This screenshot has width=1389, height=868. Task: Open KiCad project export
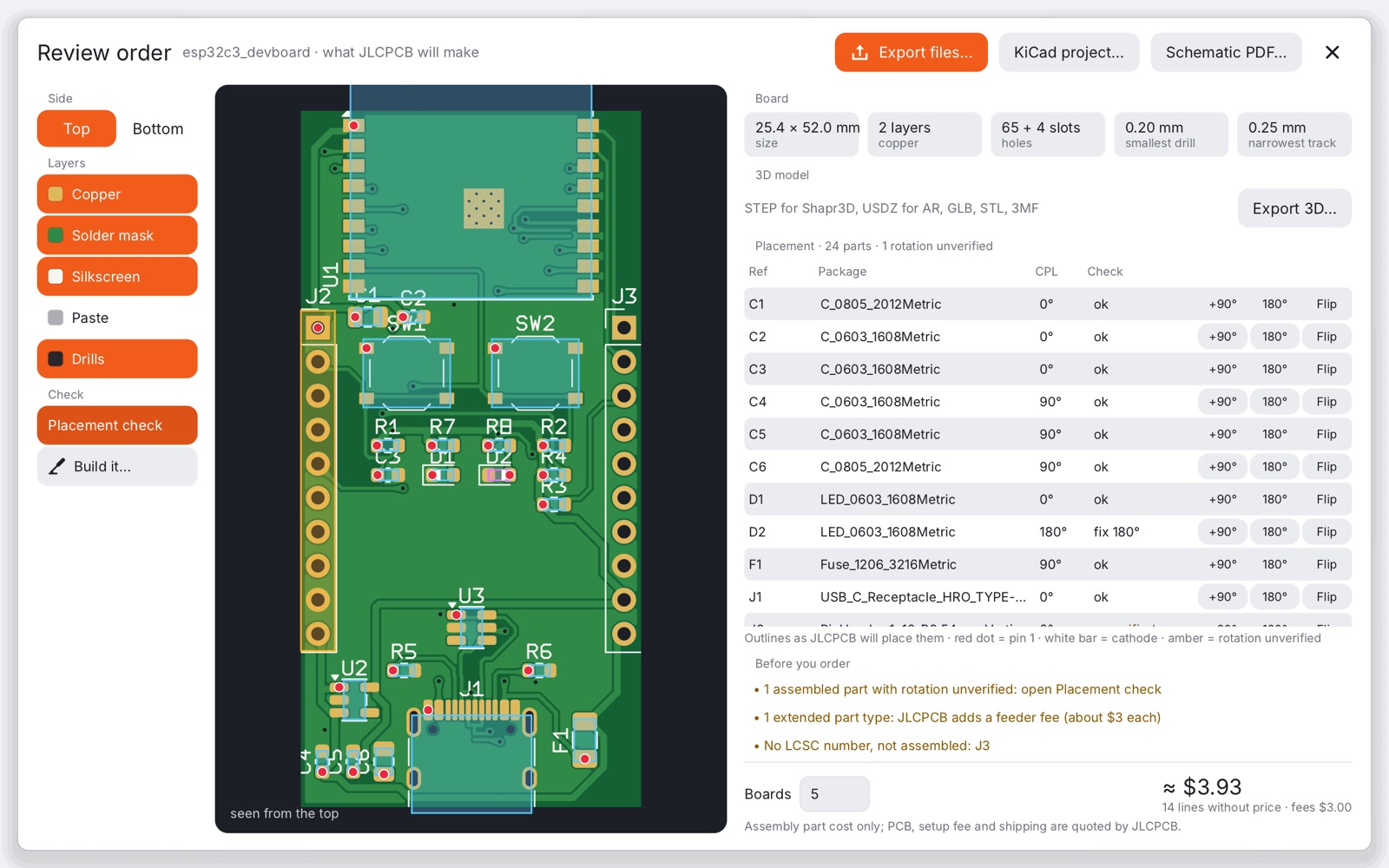coord(1069,52)
